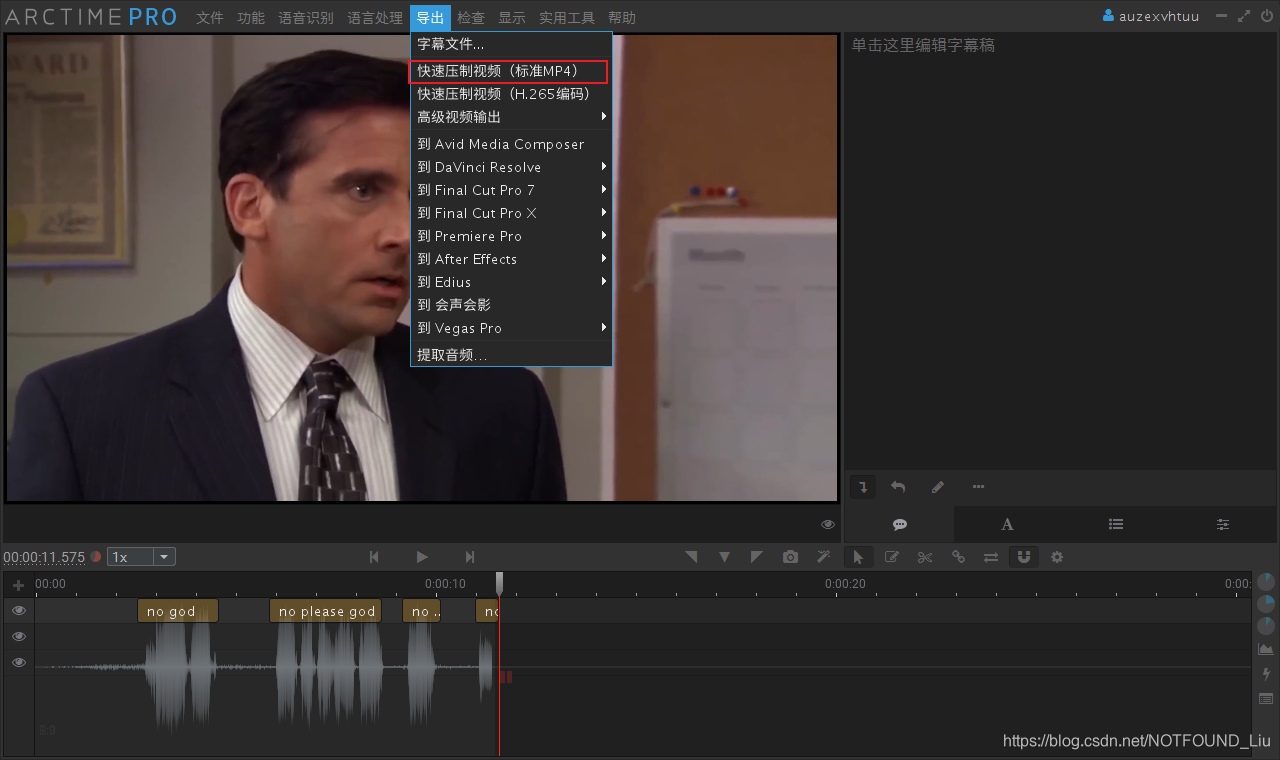Toggle the red record dot next to timecode
Image resolution: width=1280 pixels, height=760 pixels.
coord(96,557)
